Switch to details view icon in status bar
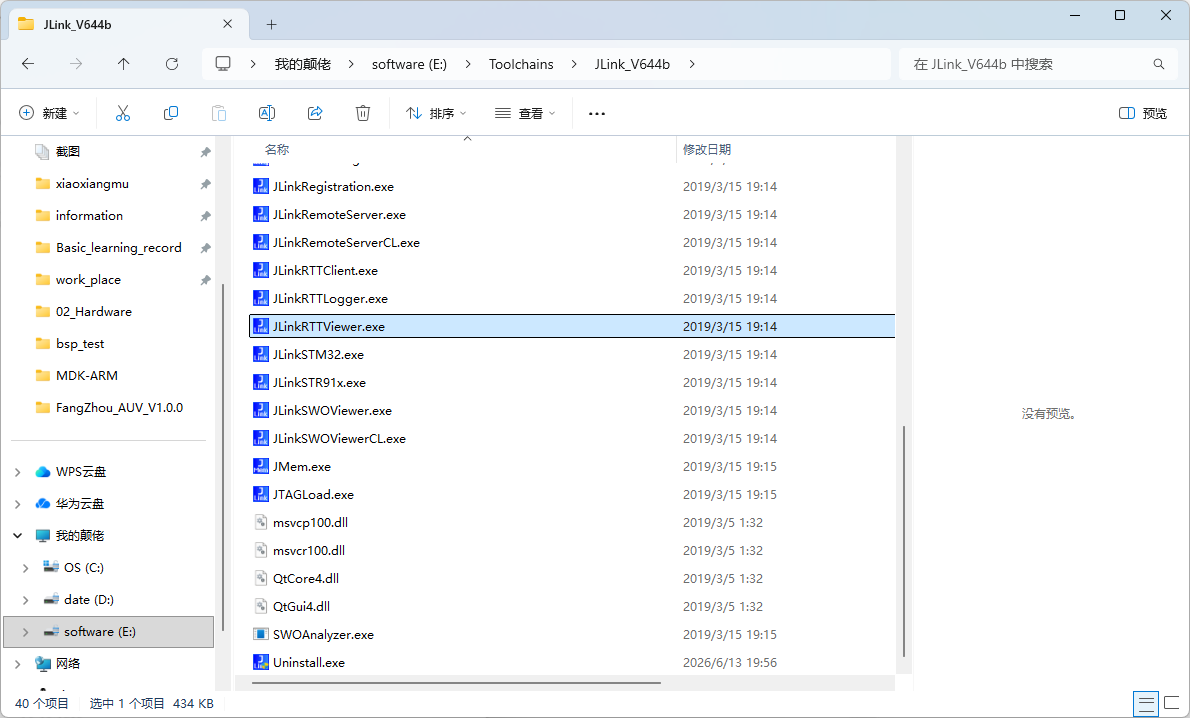The image size is (1190, 718). (1146, 703)
